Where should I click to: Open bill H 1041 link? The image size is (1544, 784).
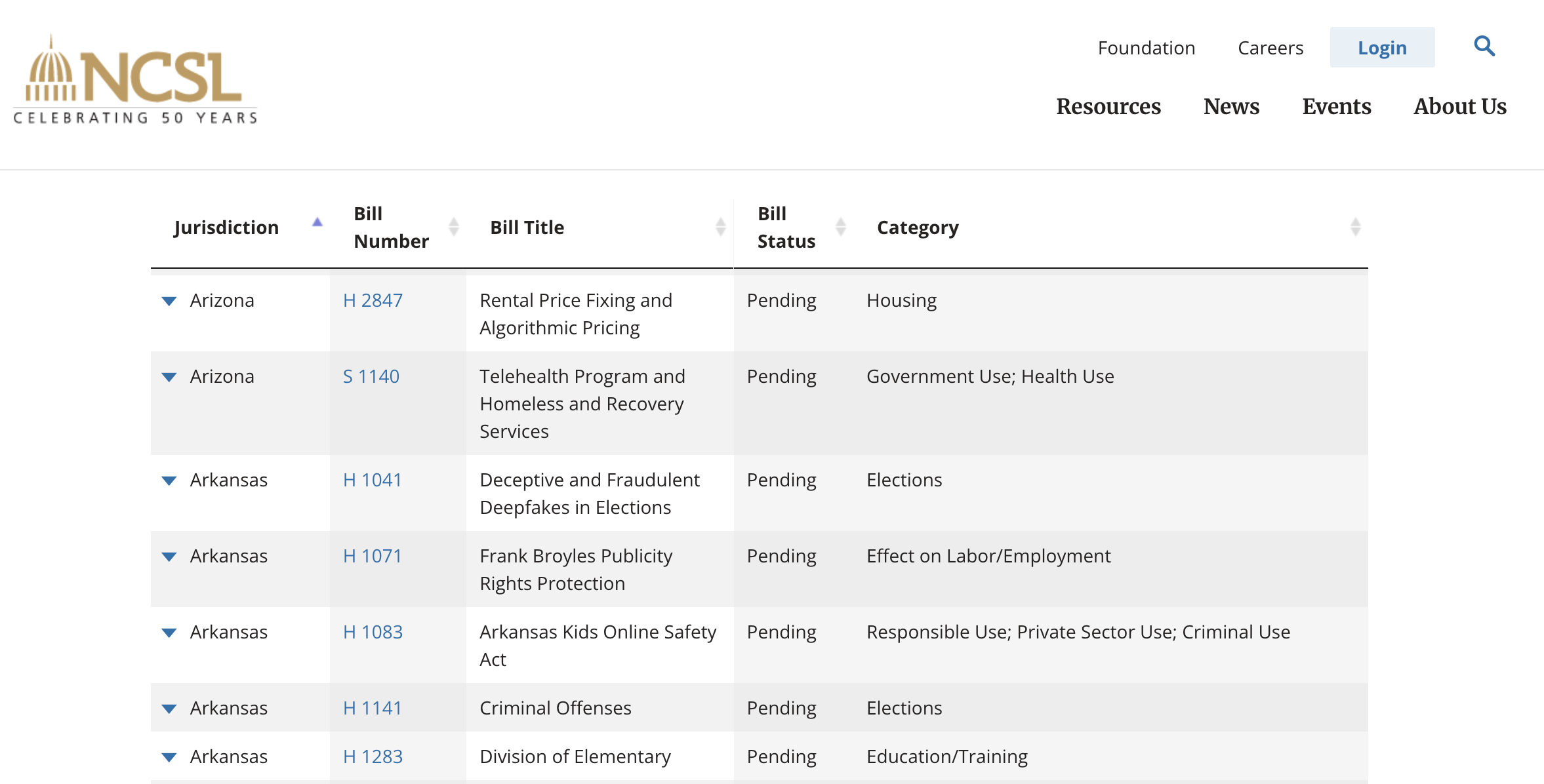tap(372, 480)
